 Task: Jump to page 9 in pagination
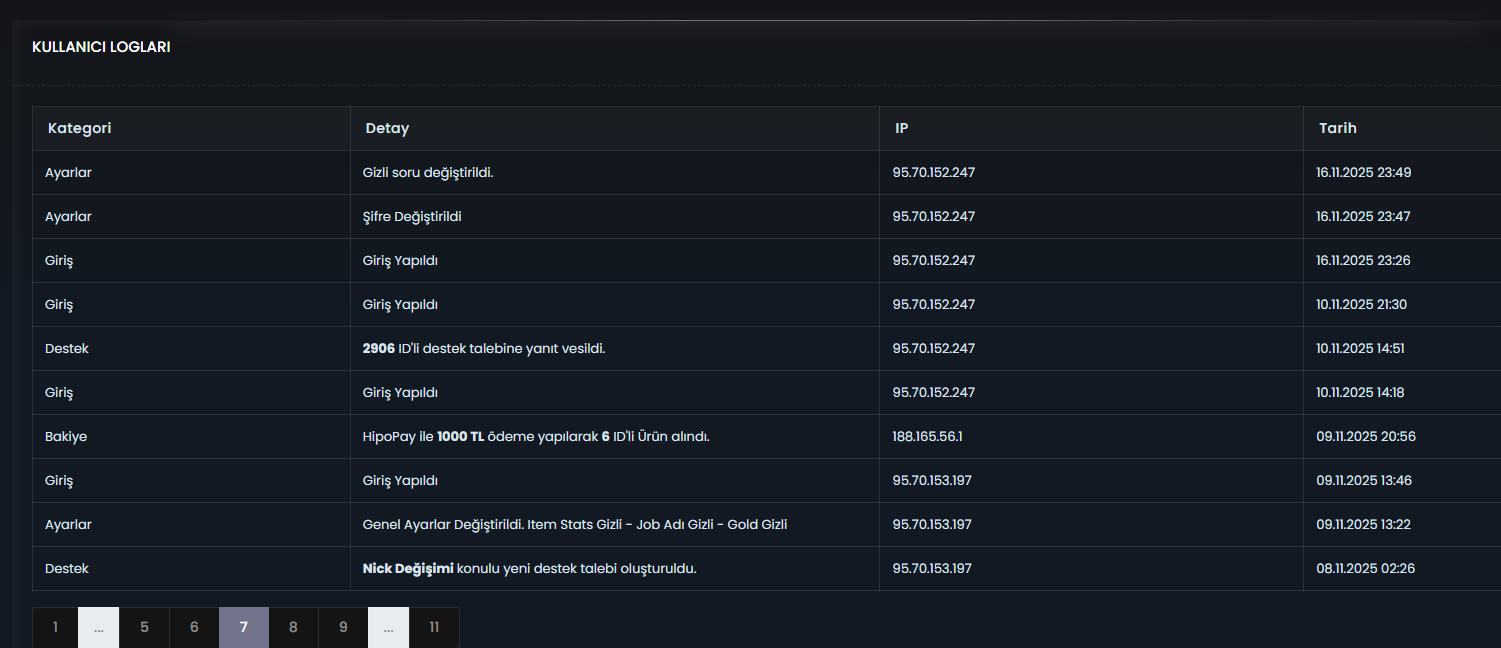pyautogui.click(x=343, y=627)
